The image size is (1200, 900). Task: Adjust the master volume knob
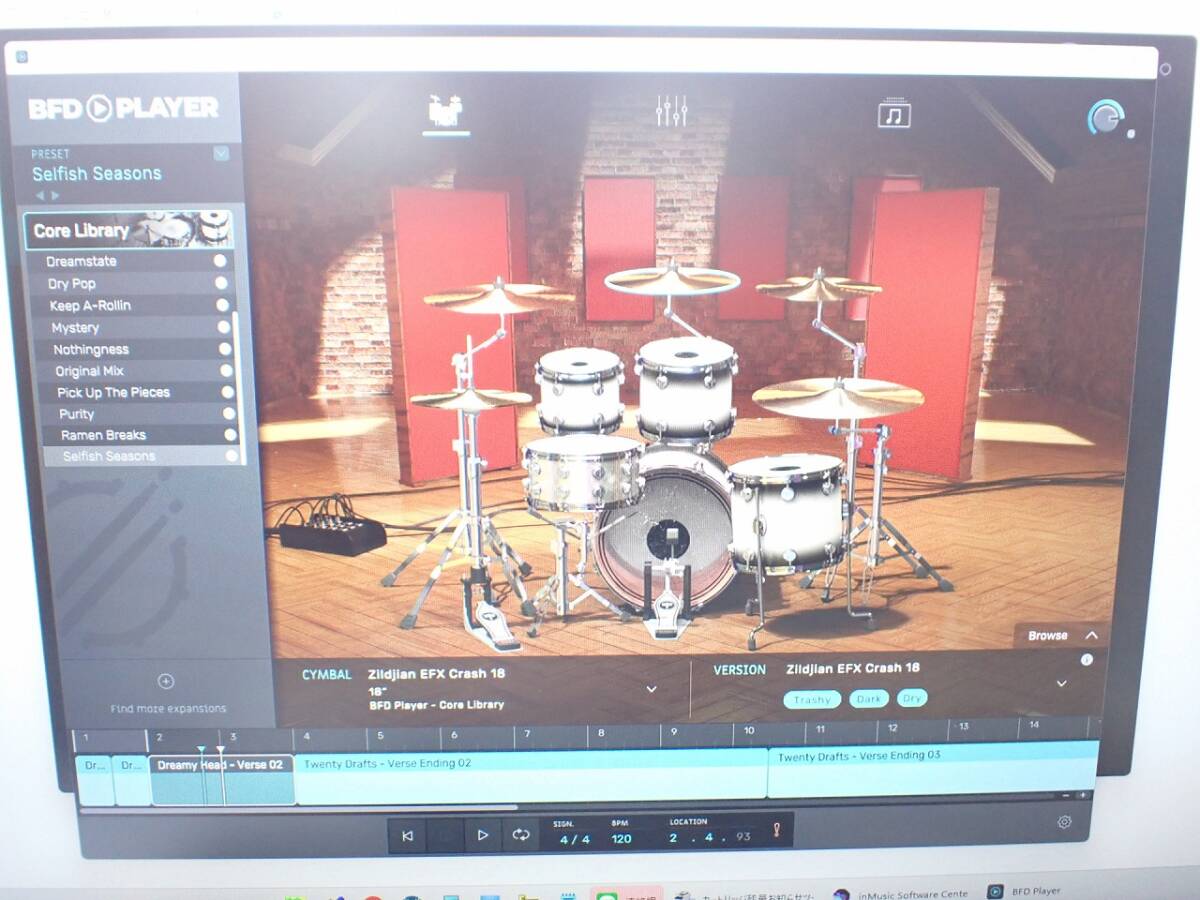click(1106, 118)
